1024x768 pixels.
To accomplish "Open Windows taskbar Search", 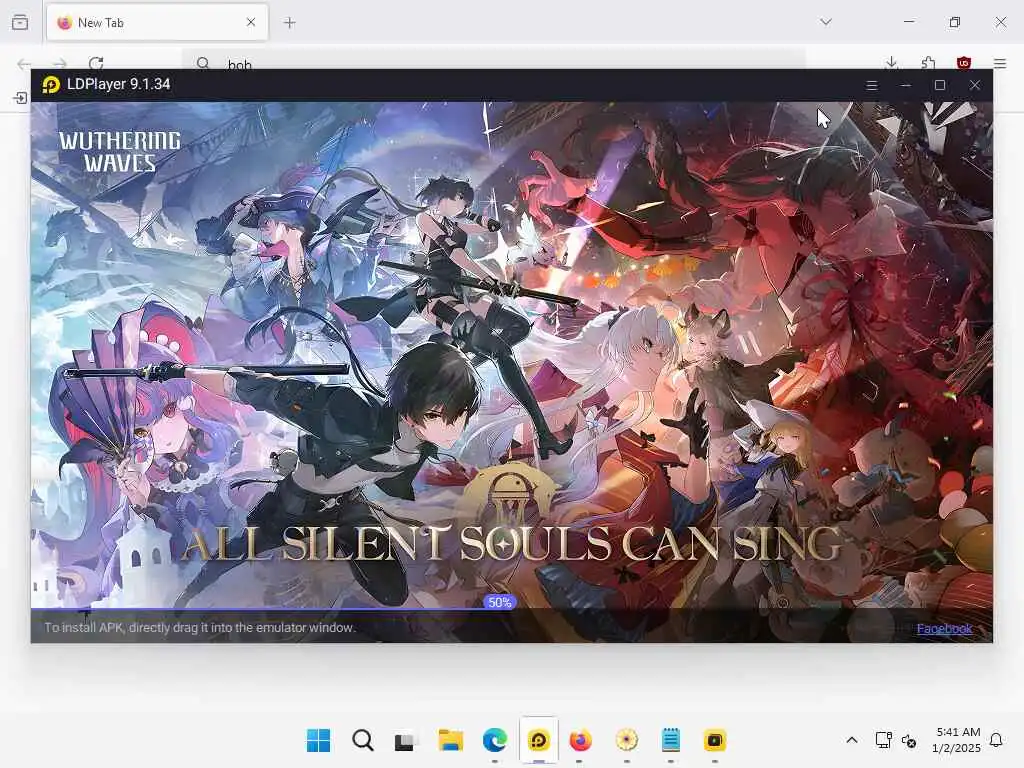I will pyautogui.click(x=362, y=741).
